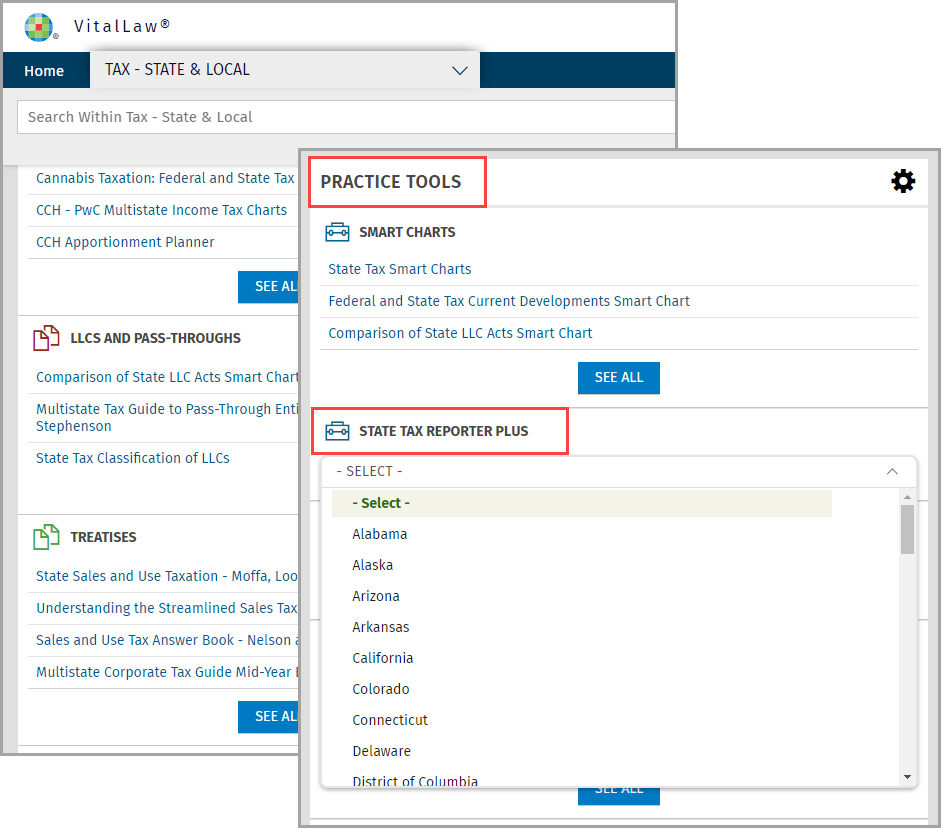Focus the Search Within Tax field

(346, 117)
